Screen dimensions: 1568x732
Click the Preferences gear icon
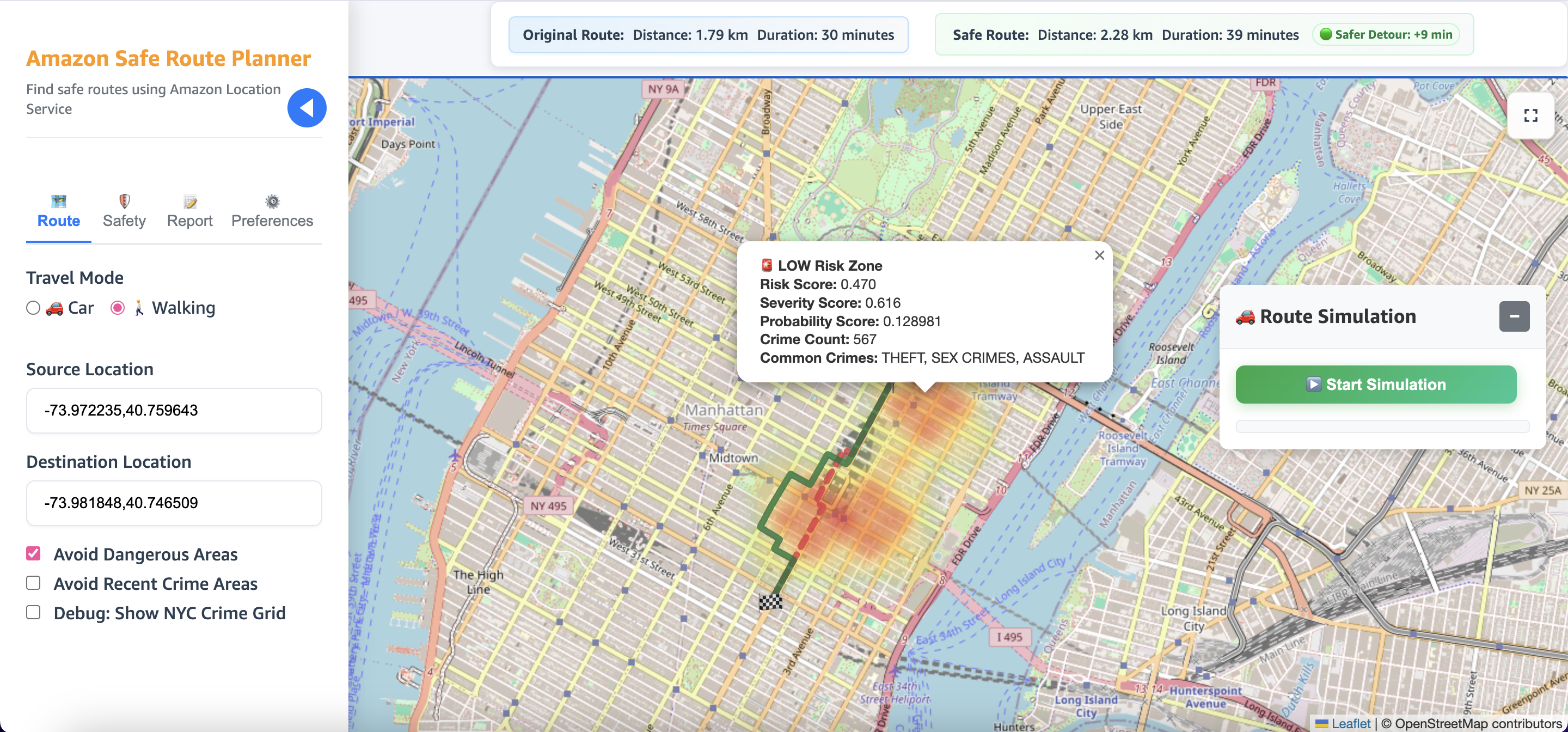[272, 202]
